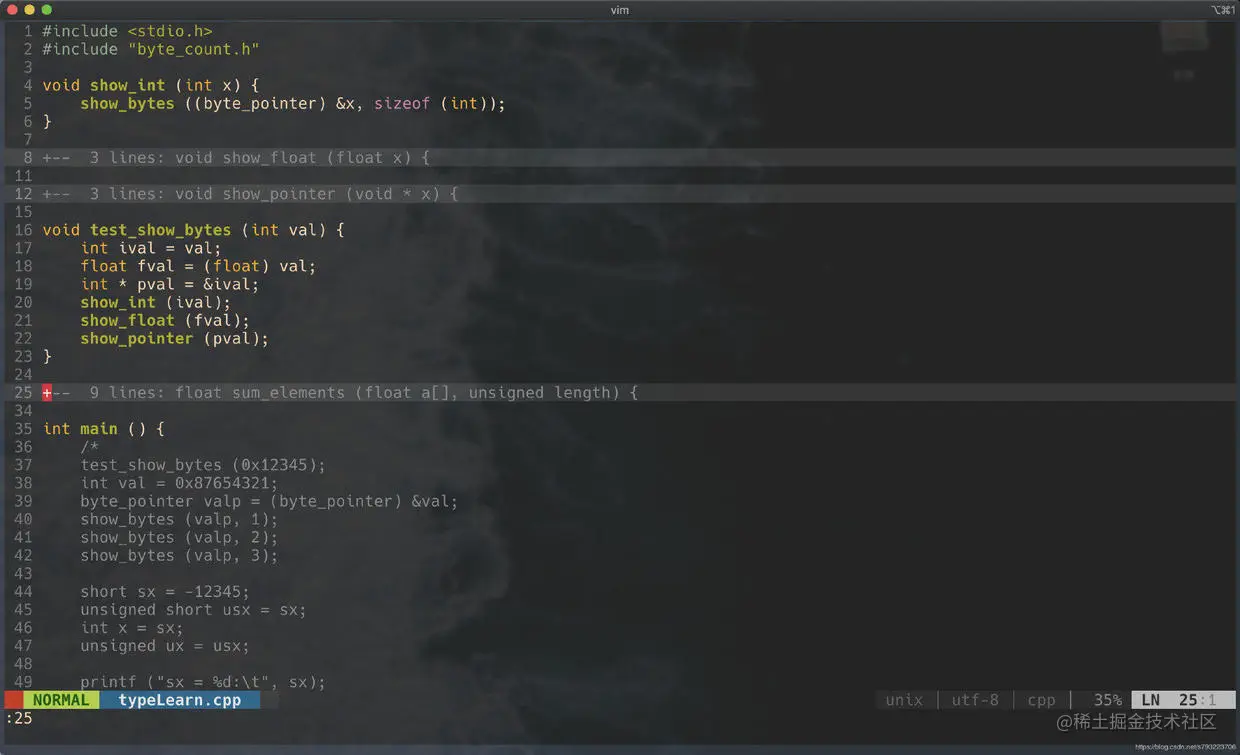Screen dimensions: 1240x755
Task: Minimize the vim terminal window
Action: [29, 9]
